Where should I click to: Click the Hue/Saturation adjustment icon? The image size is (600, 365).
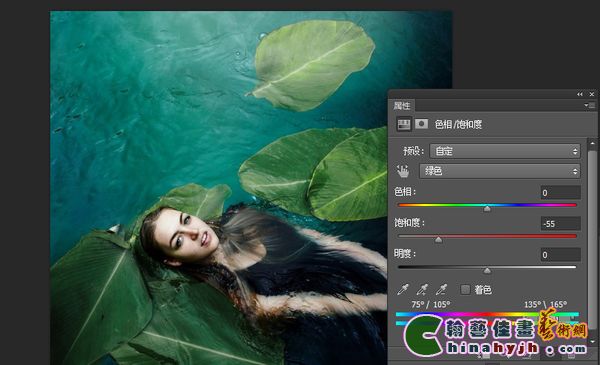click(404, 124)
